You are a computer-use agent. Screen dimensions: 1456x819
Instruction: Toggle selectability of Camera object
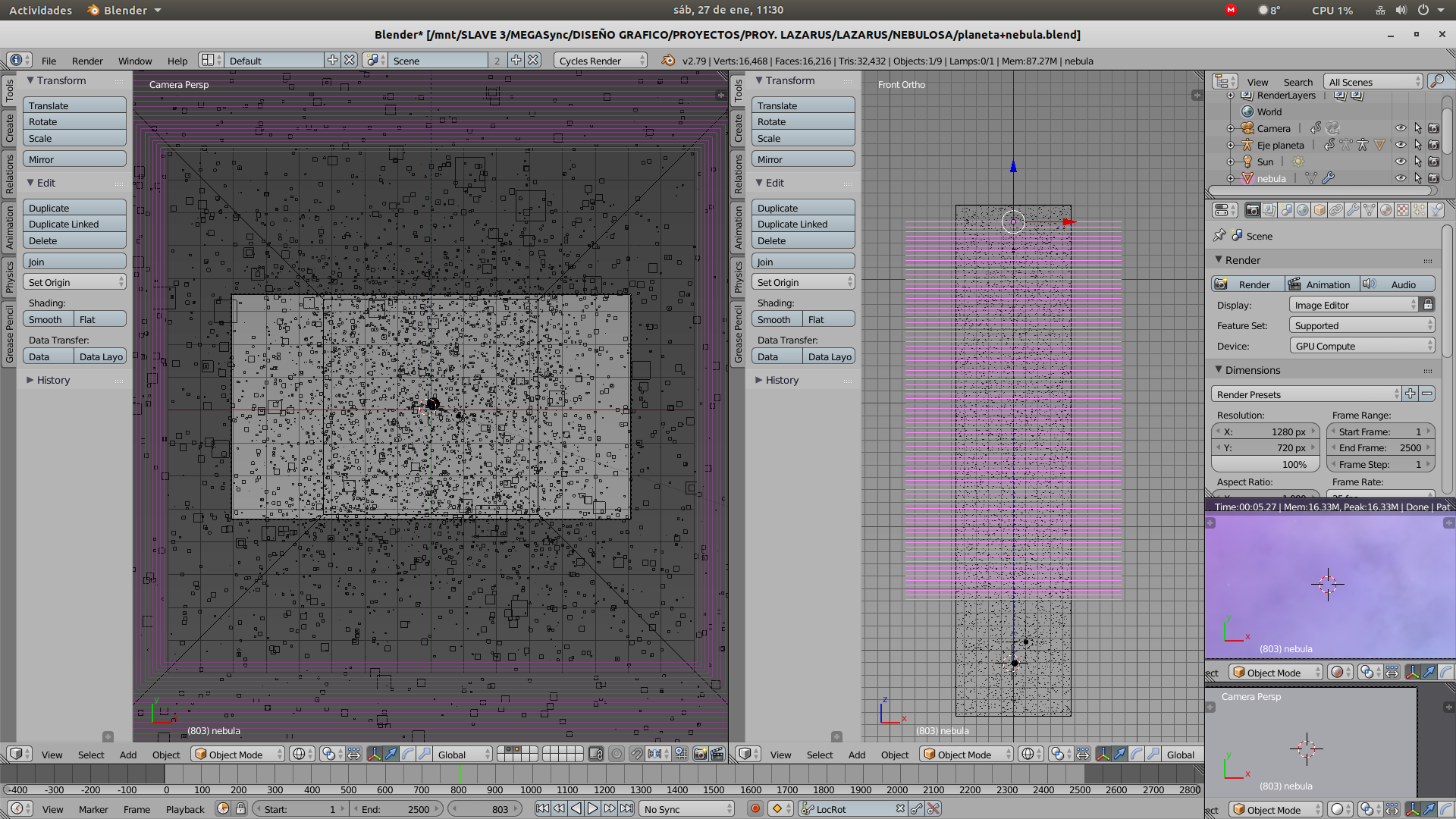click(1417, 128)
